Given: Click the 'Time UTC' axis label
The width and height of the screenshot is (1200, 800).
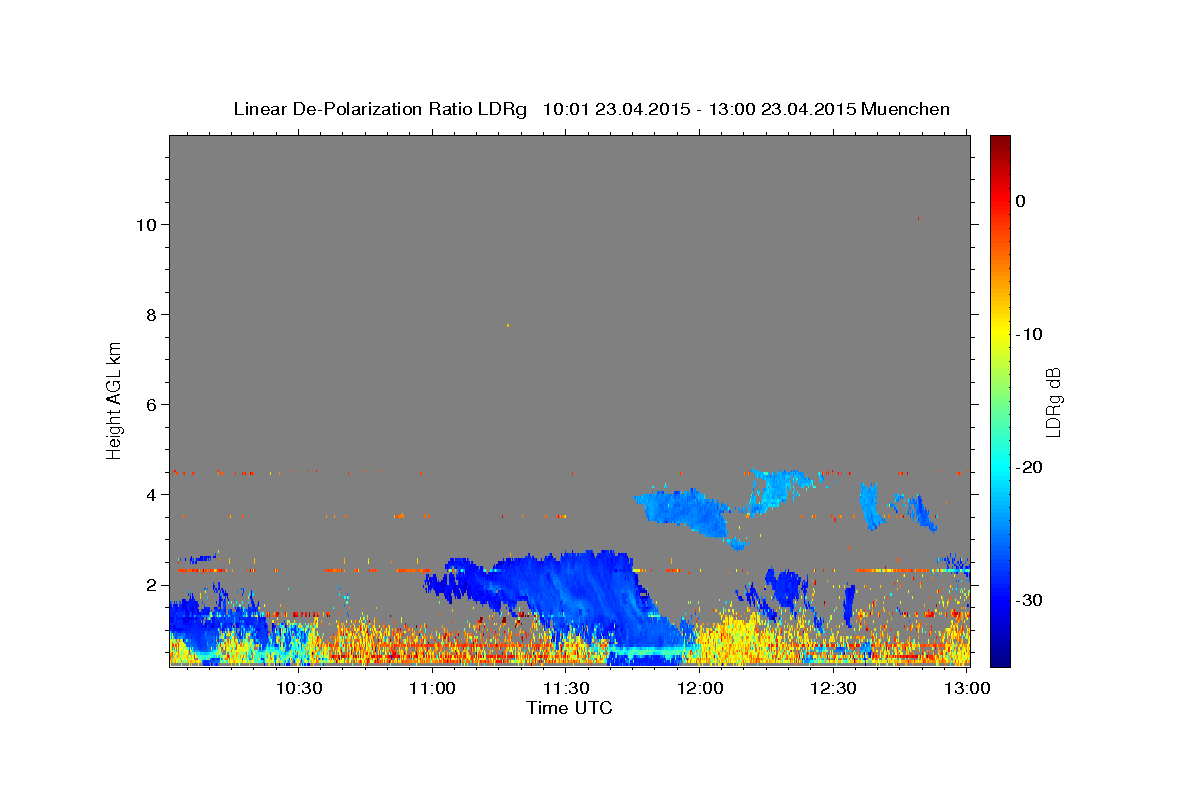Looking at the screenshot, I should click(569, 708).
